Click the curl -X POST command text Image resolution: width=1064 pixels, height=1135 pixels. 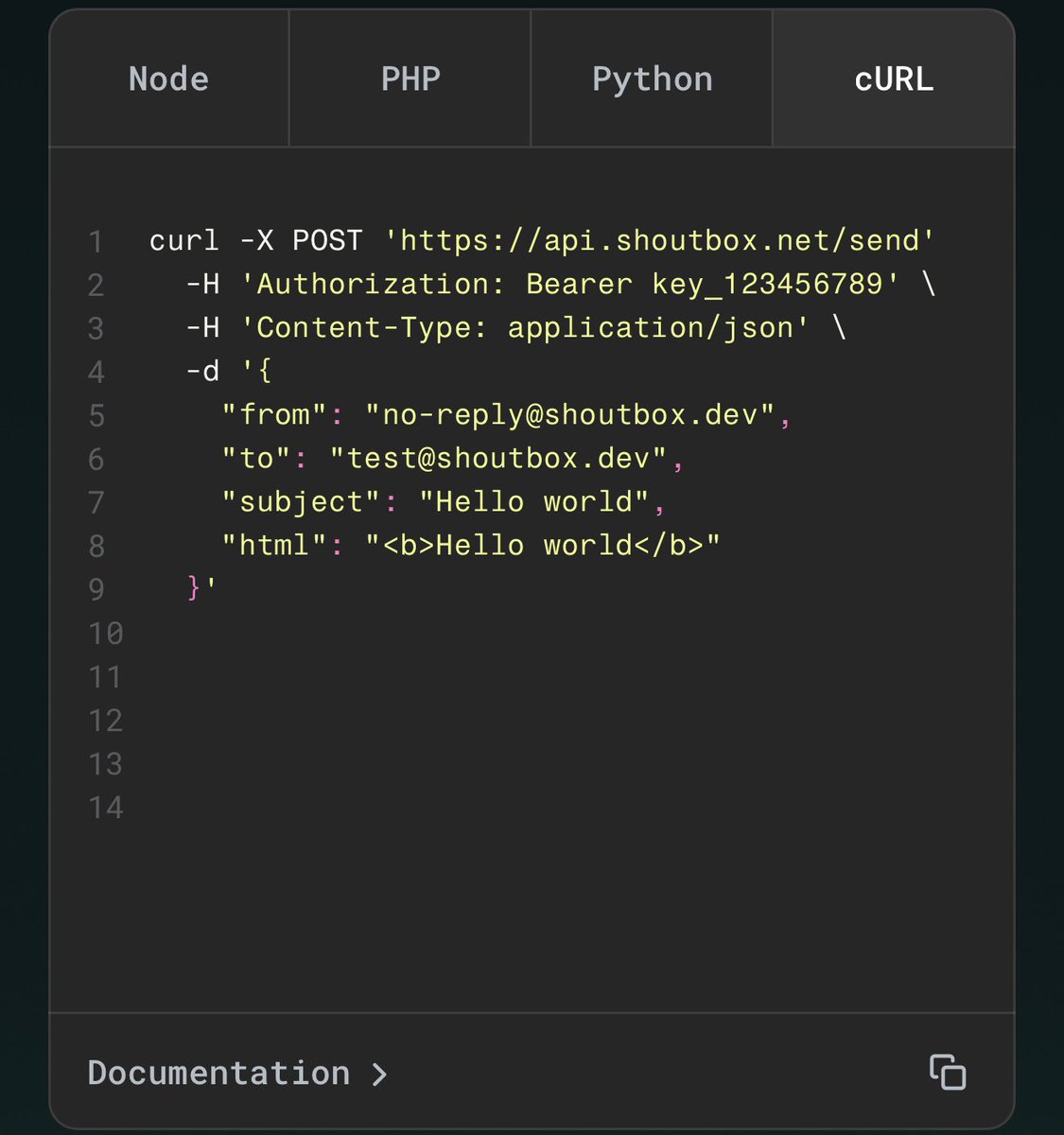click(255, 240)
